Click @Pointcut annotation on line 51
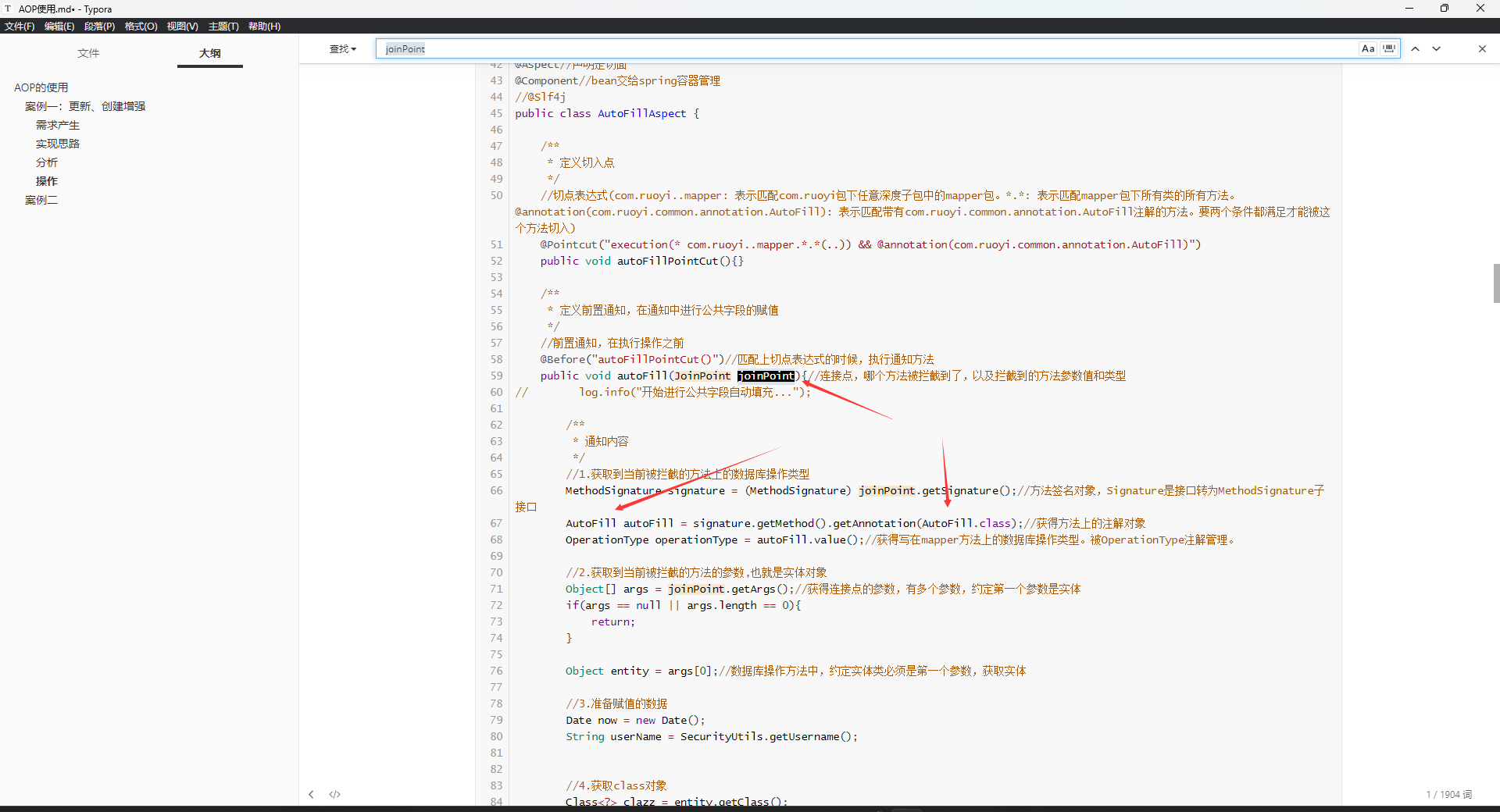Viewport: 1500px width, 812px height. (x=568, y=244)
